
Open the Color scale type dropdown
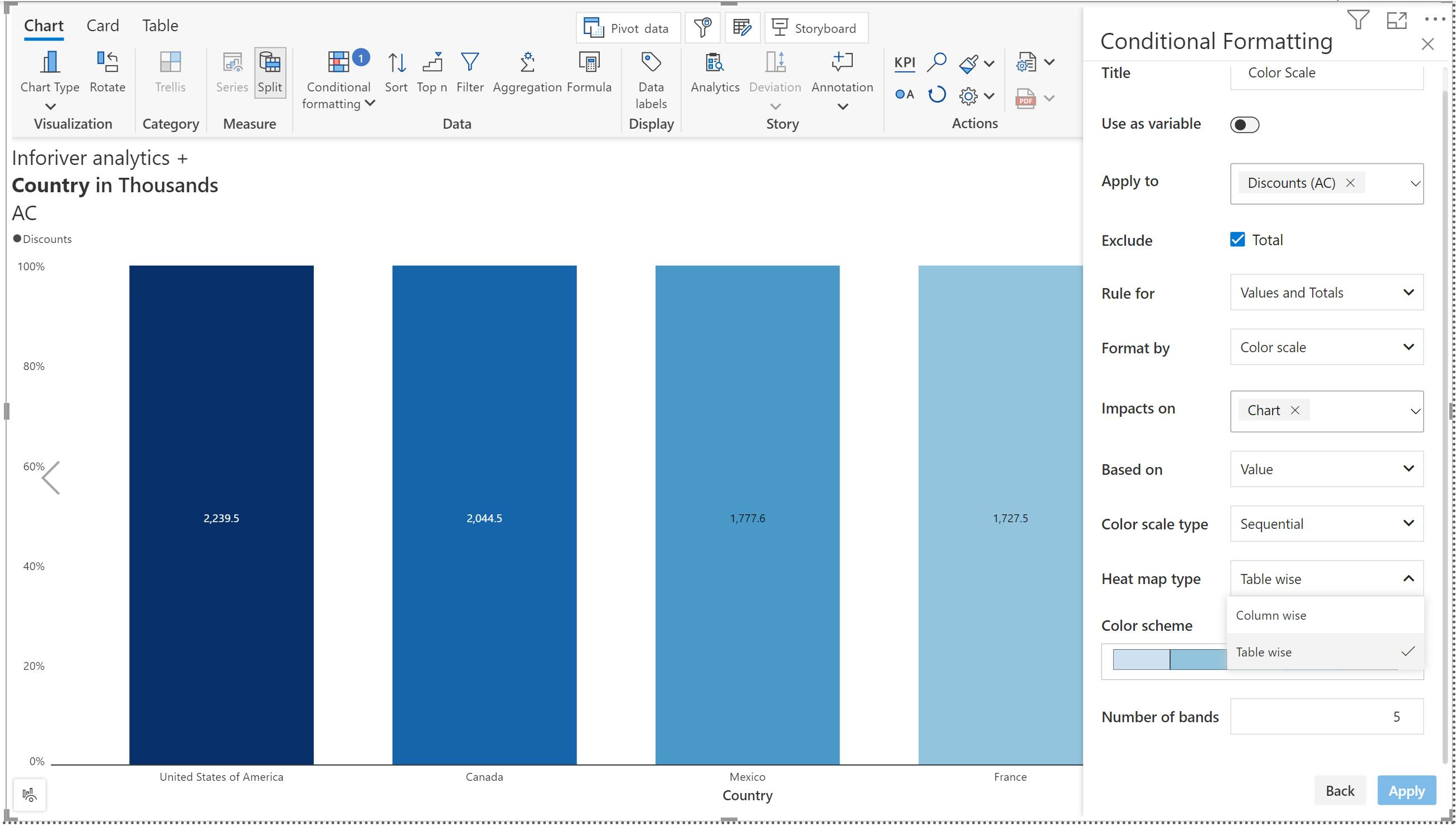(1327, 524)
